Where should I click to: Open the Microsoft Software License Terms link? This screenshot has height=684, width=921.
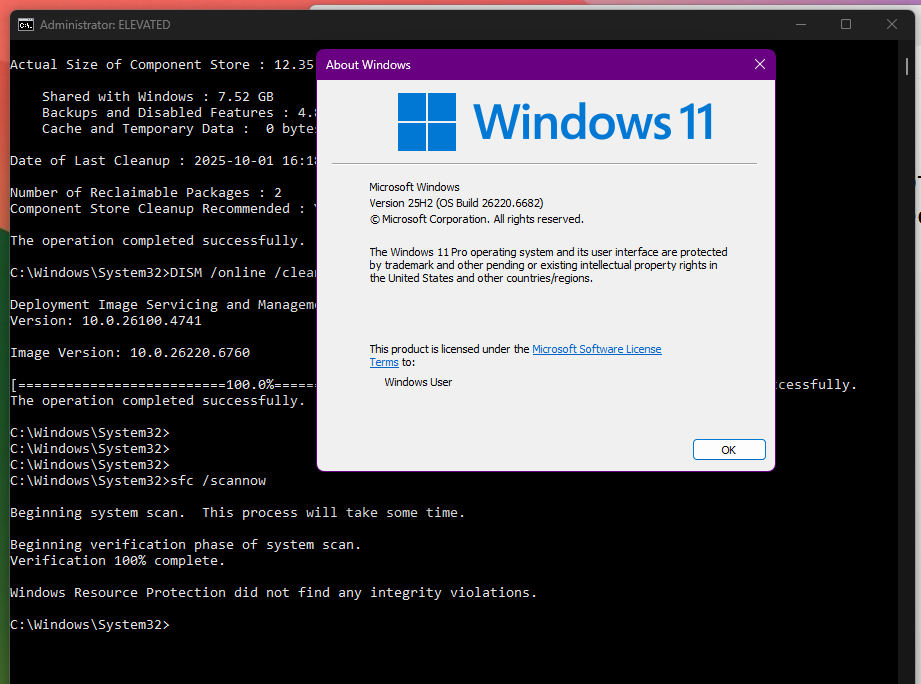[x=596, y=349]
